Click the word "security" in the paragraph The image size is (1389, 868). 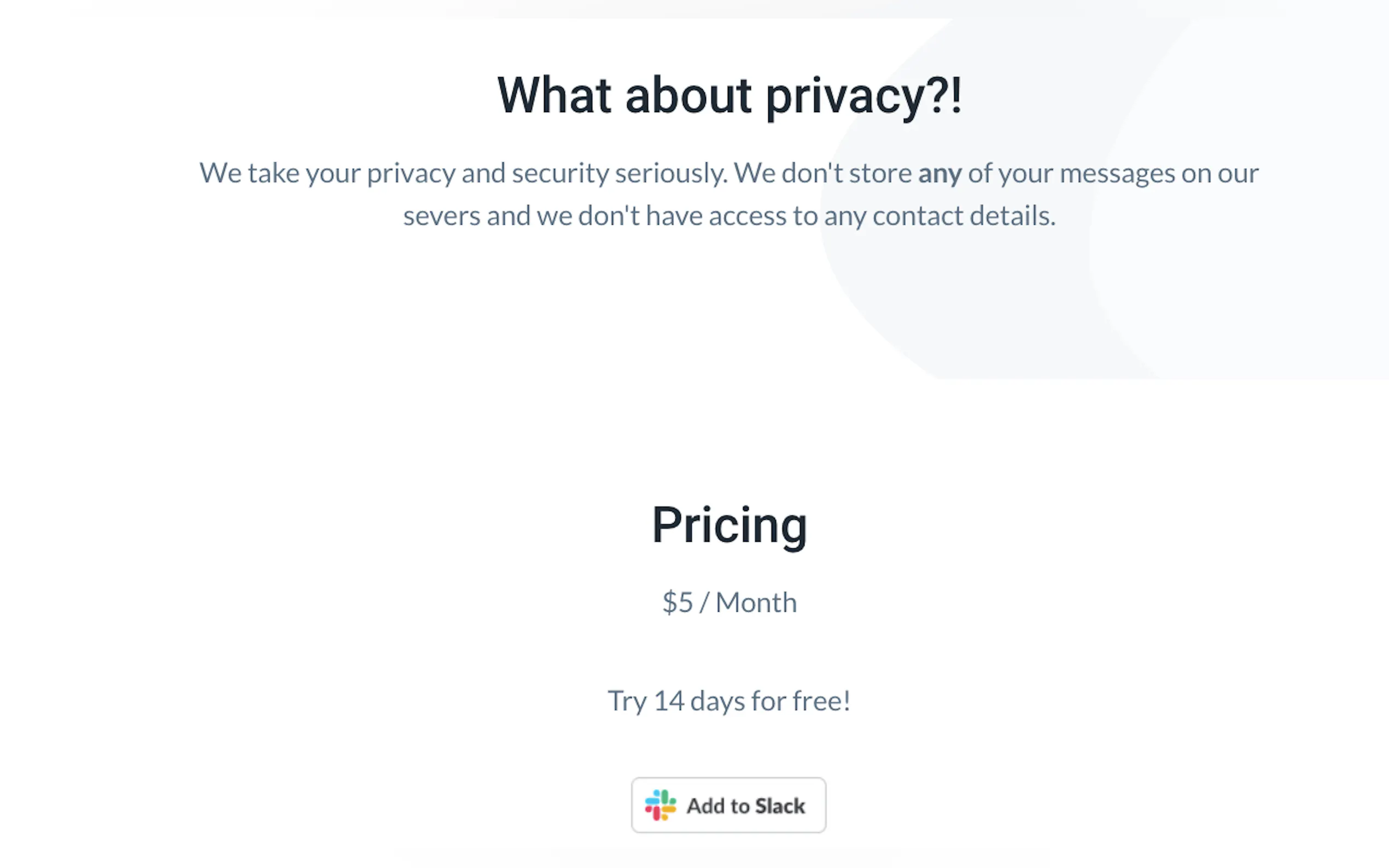[560, 173]
